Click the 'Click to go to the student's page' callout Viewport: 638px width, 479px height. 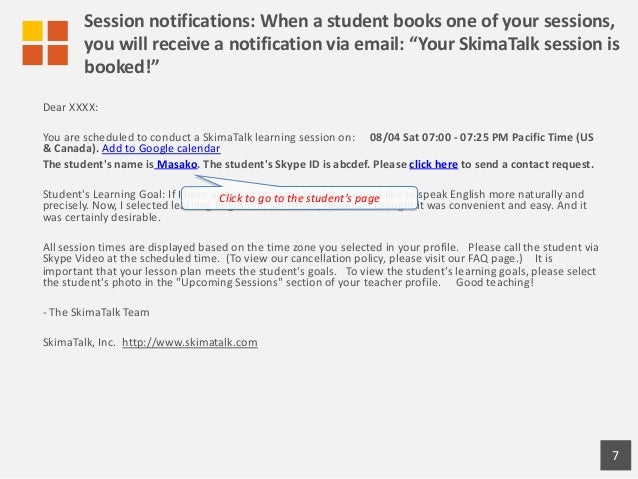pyautogui.click(x=299, y=198)
